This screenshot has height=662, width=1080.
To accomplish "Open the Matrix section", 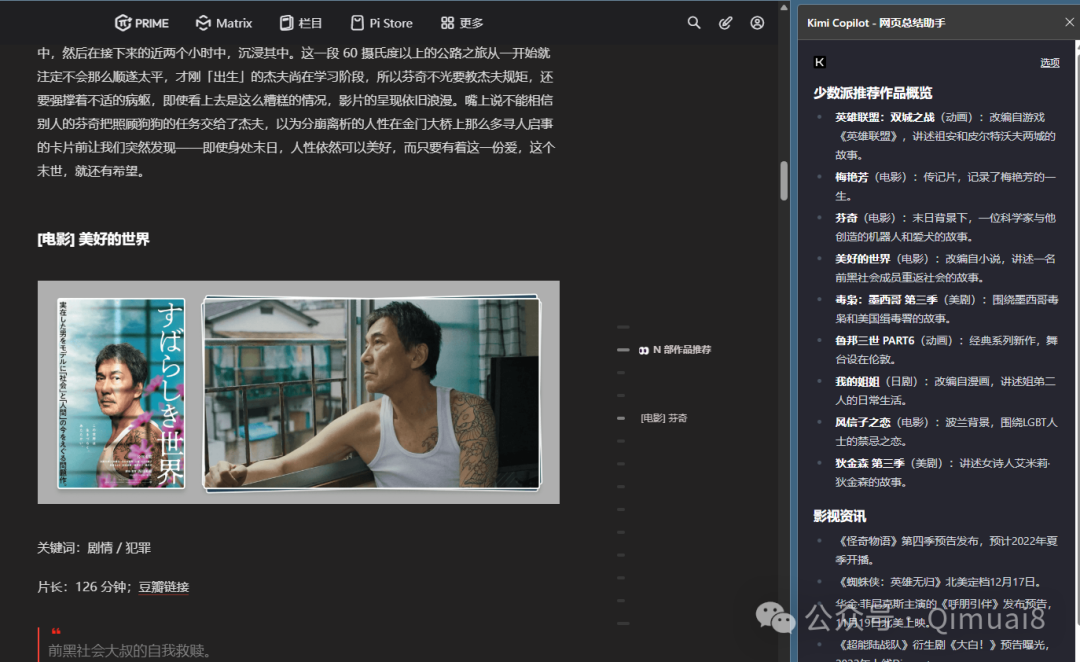I will [x=224, y=23].
